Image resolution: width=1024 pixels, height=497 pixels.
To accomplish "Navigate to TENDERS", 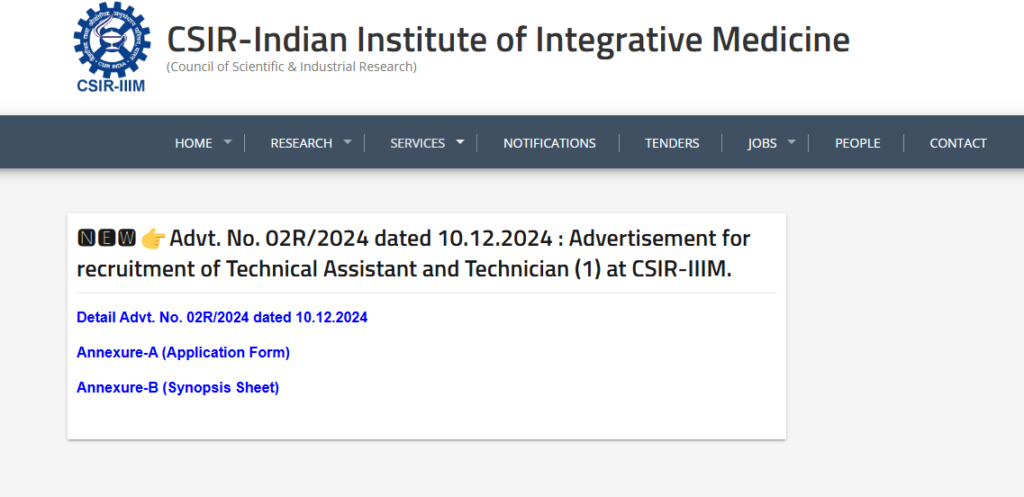I will [x=672, y=143].
